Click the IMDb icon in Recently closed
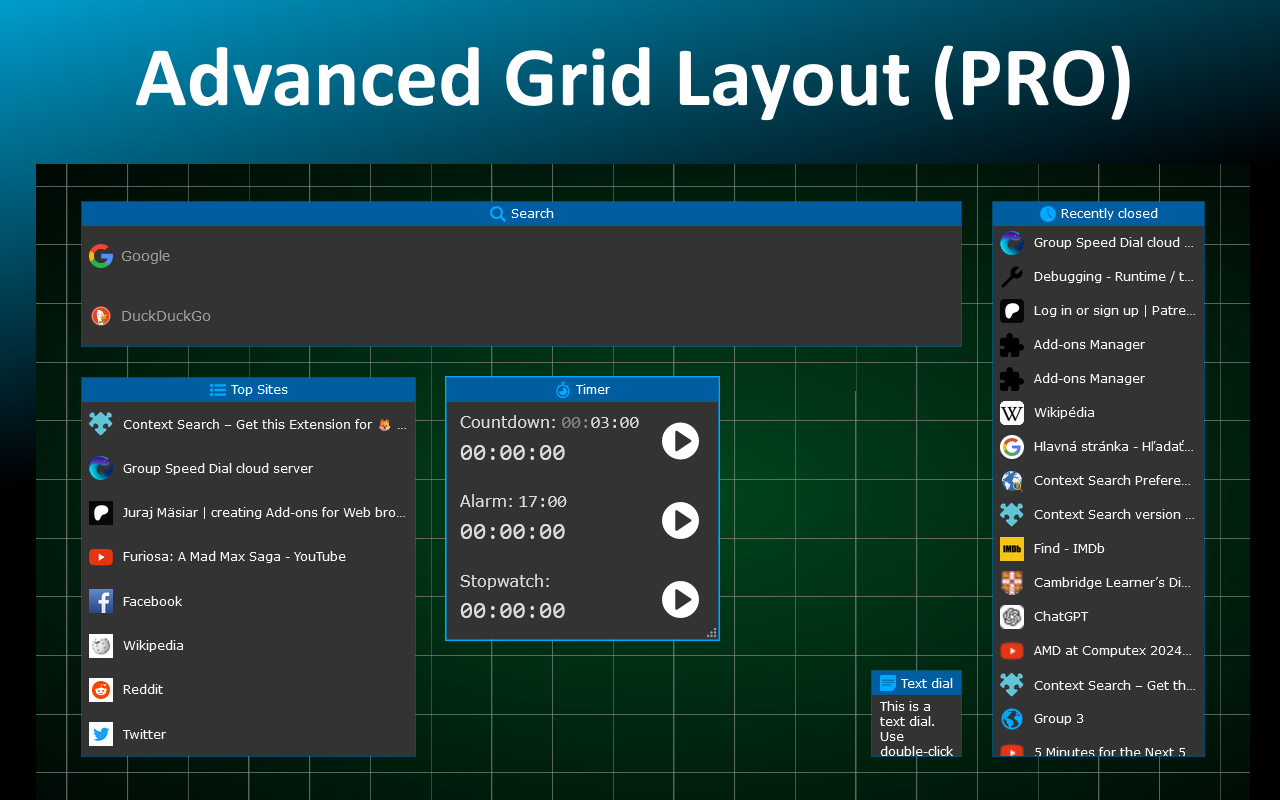The height and width of the screenshot is (800, 1280). click(x=1012, y=549)
